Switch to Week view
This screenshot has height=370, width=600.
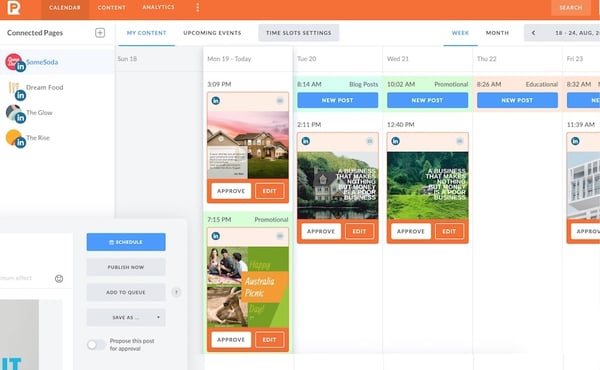[x=460, y=33]
